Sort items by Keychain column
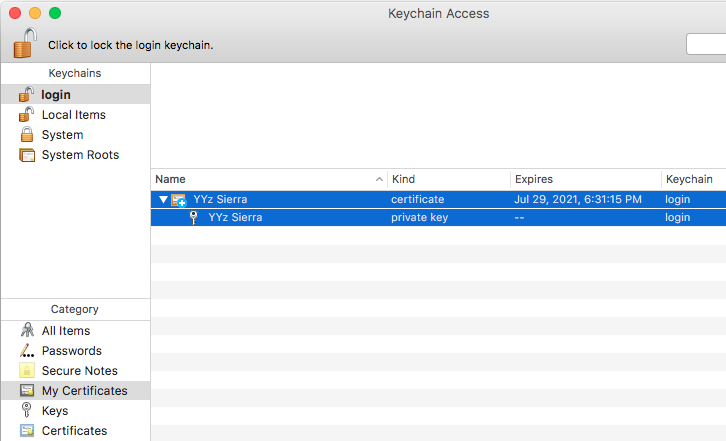The height and width of the screenshot is (441, 726). tap(692, 179)
